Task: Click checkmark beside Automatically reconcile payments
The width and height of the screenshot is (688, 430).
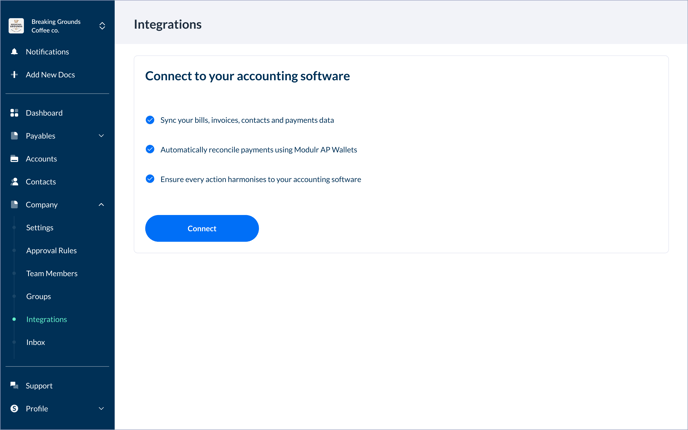Action: [x=150, y=150]
